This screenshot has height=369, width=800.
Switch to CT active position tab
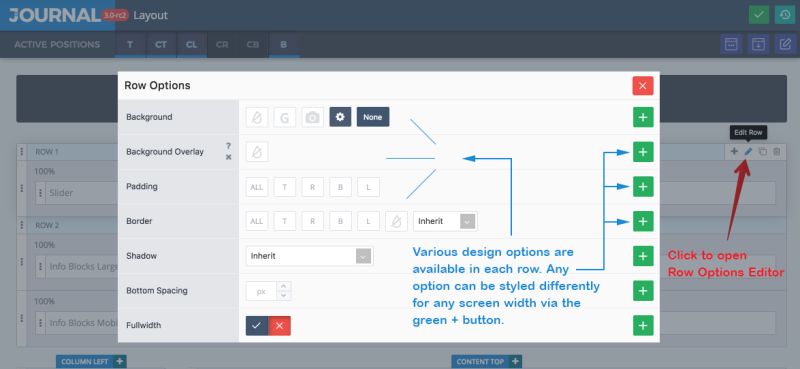point(161,45)
